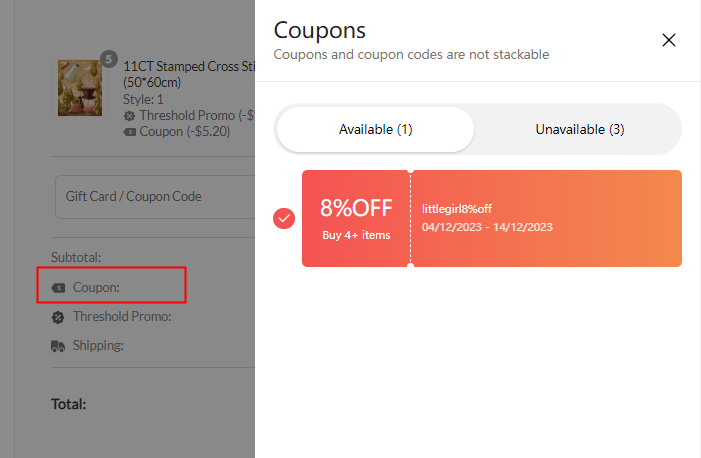Select the 8%OFF coupon card
The height and width of the screenshot is (458, 701).
[492, 218]
